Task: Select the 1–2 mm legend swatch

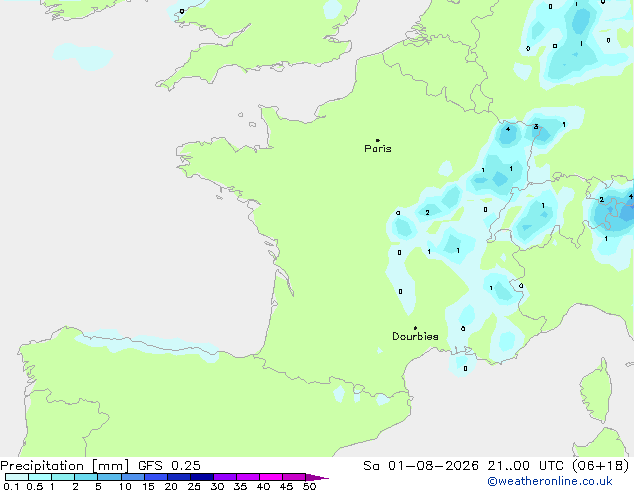Action: tap(63, 477)
